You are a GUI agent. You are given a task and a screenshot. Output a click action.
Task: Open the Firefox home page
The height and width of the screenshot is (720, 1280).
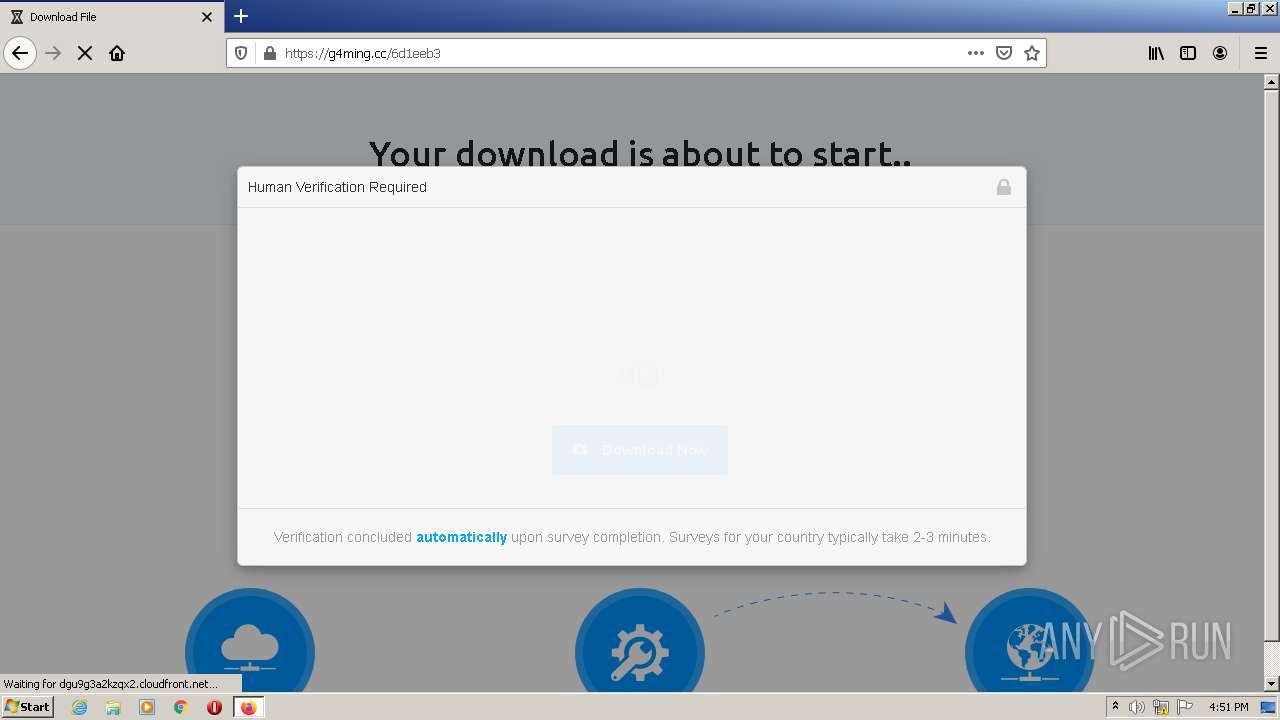coord(117,53)
